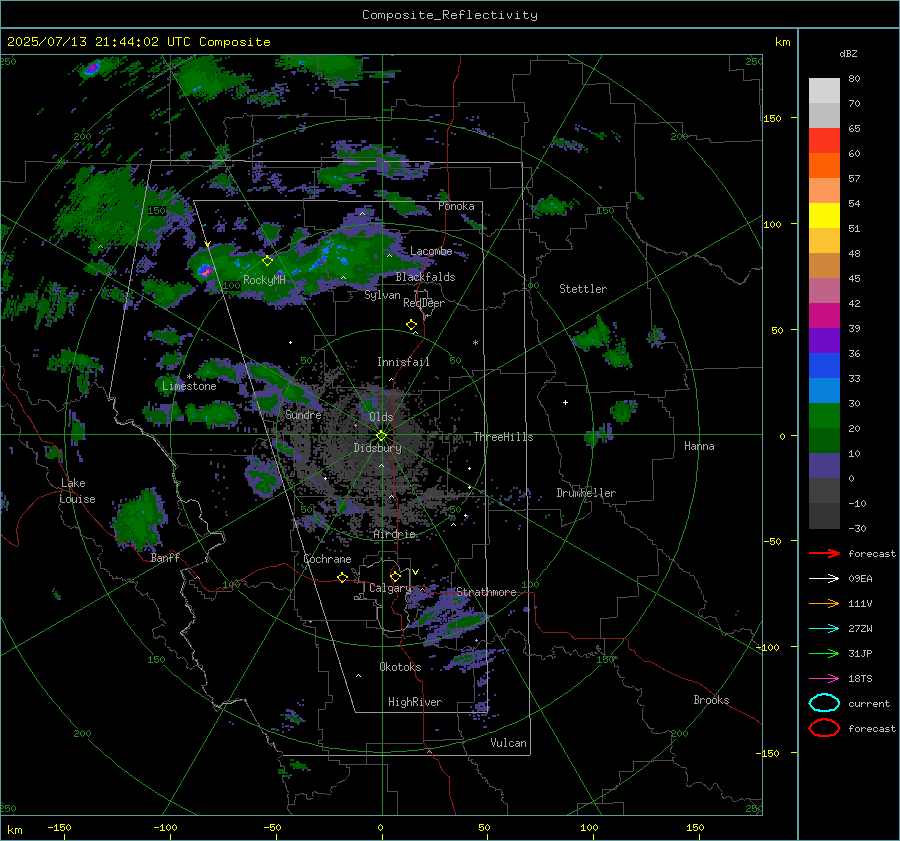
Task: Click the yellow diamond radar center at Didsbury
Action: point(382,436)
